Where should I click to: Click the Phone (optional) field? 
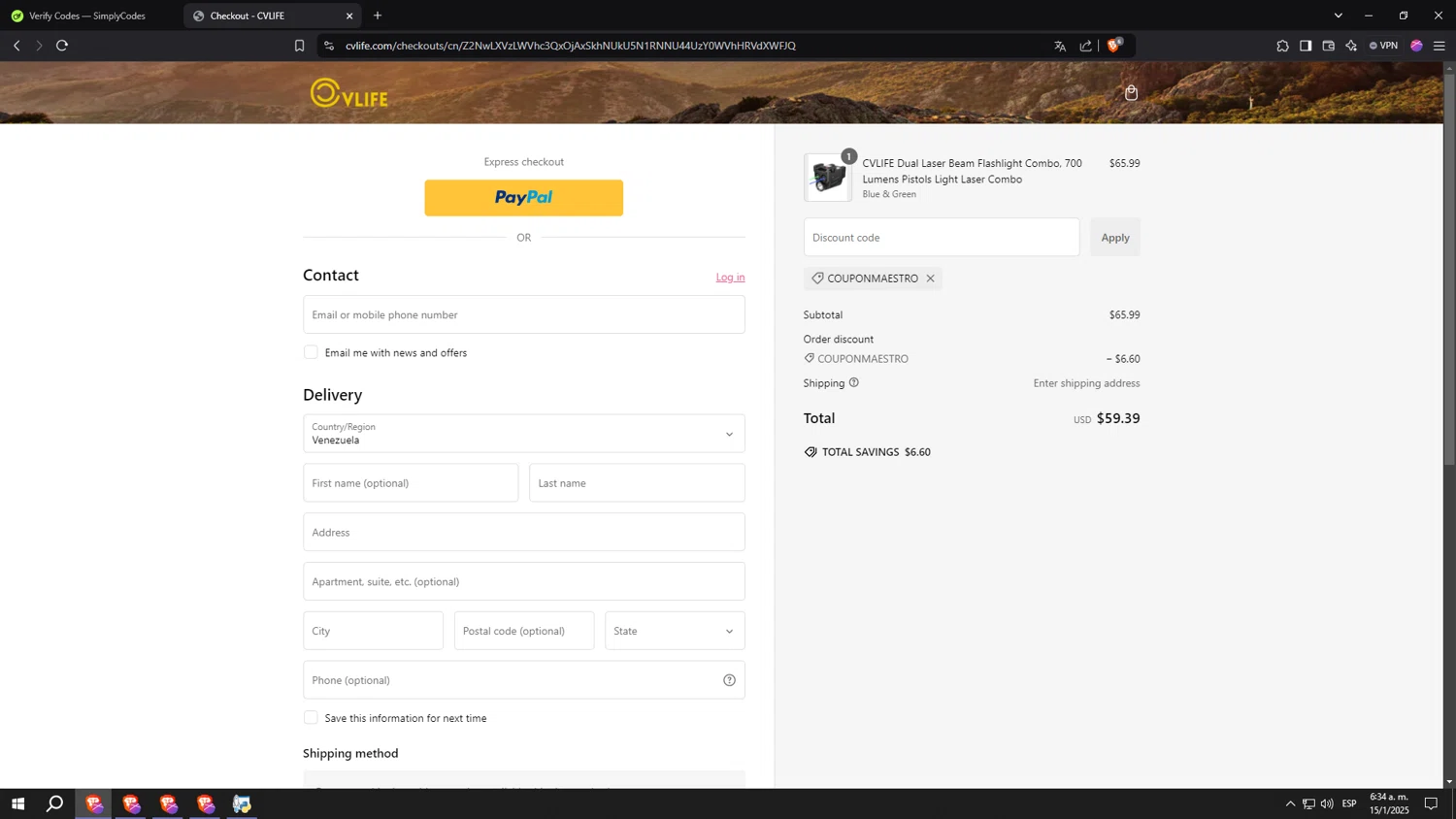524,680
